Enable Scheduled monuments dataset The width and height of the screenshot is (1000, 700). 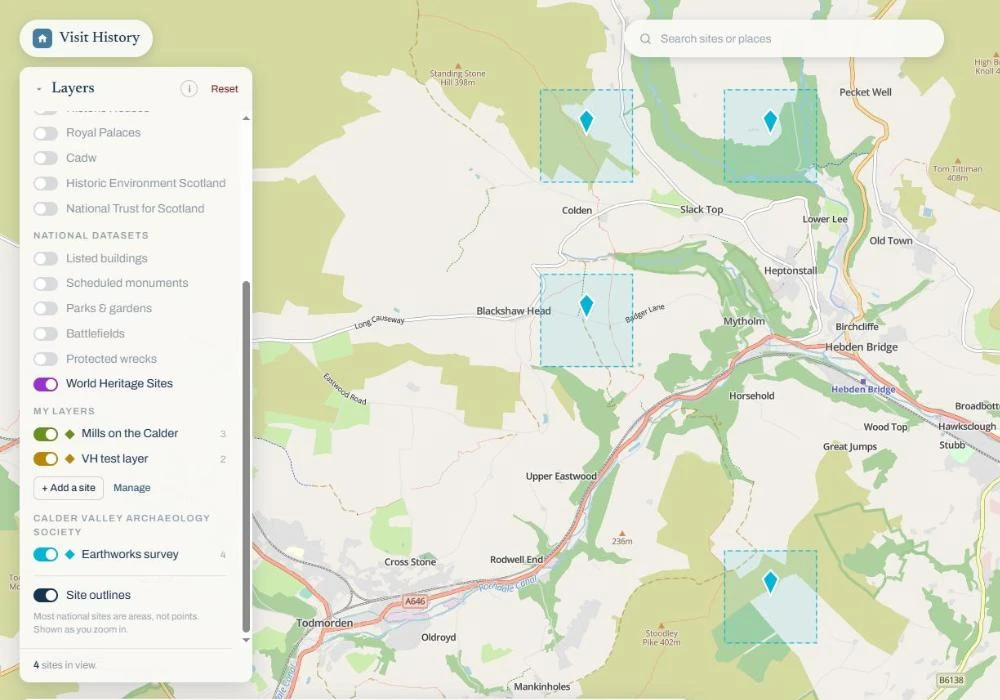[45, 284]
